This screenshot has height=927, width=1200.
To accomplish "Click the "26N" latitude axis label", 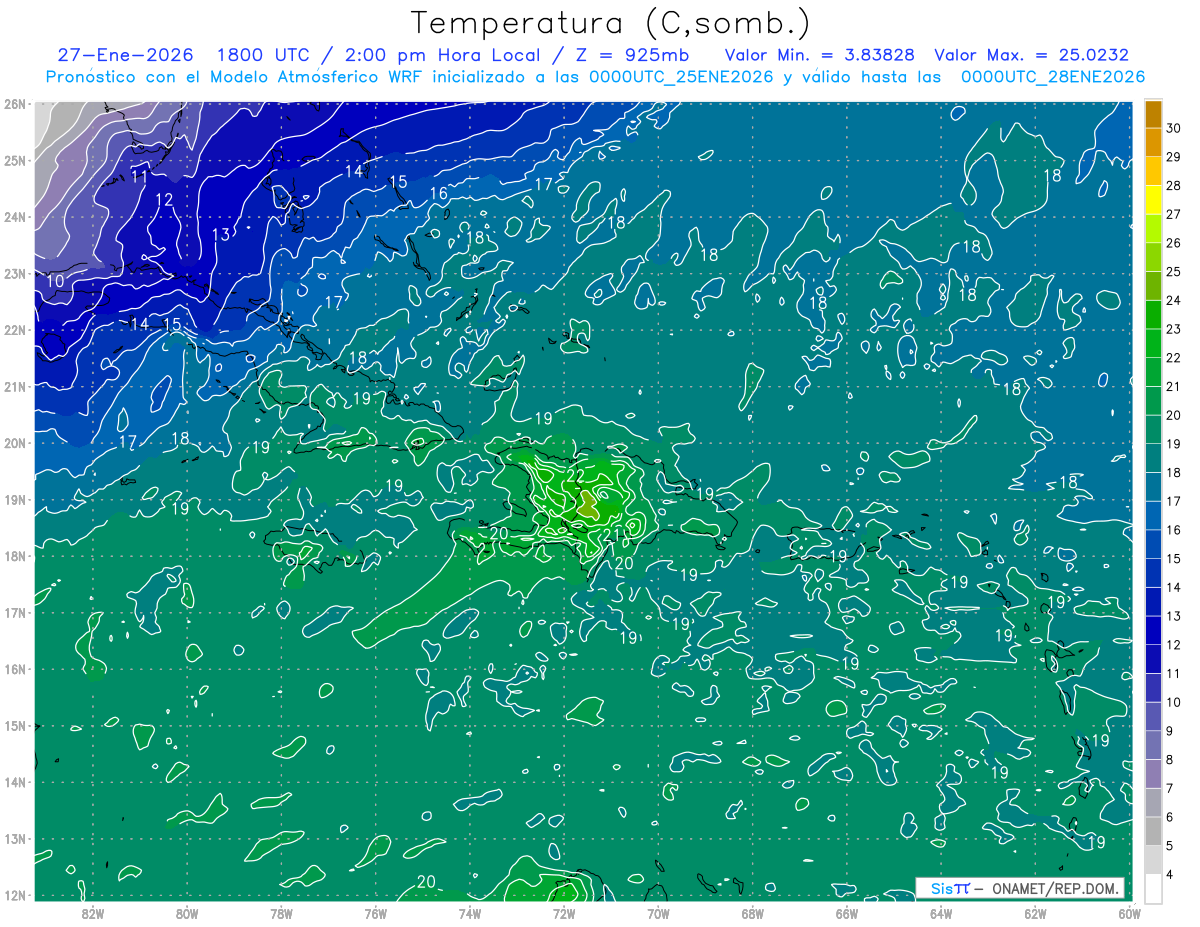I will tap(15, 104).
